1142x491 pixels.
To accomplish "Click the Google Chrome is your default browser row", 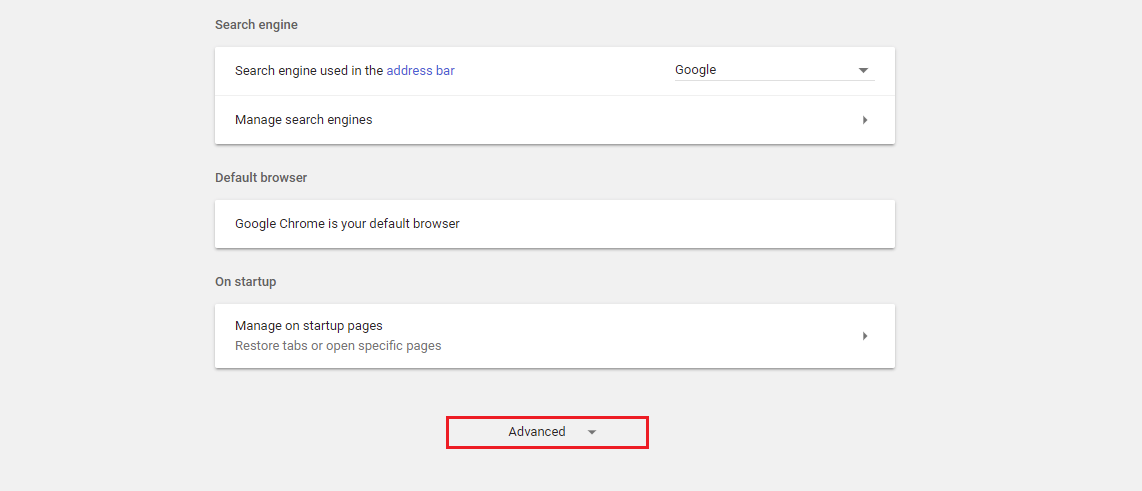I will click(554, 224).
